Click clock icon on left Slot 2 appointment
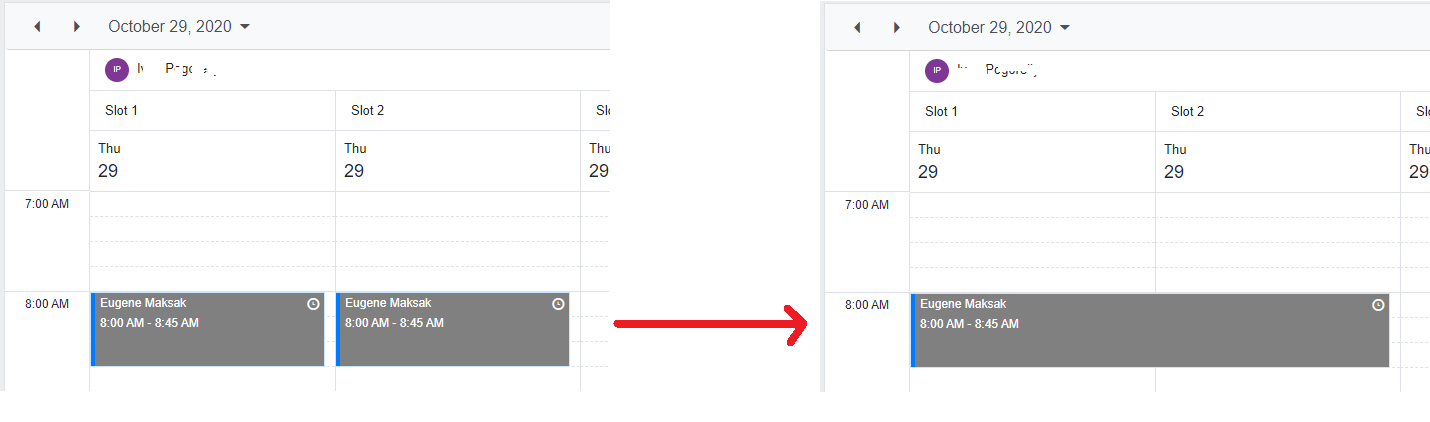 [558, 304]
